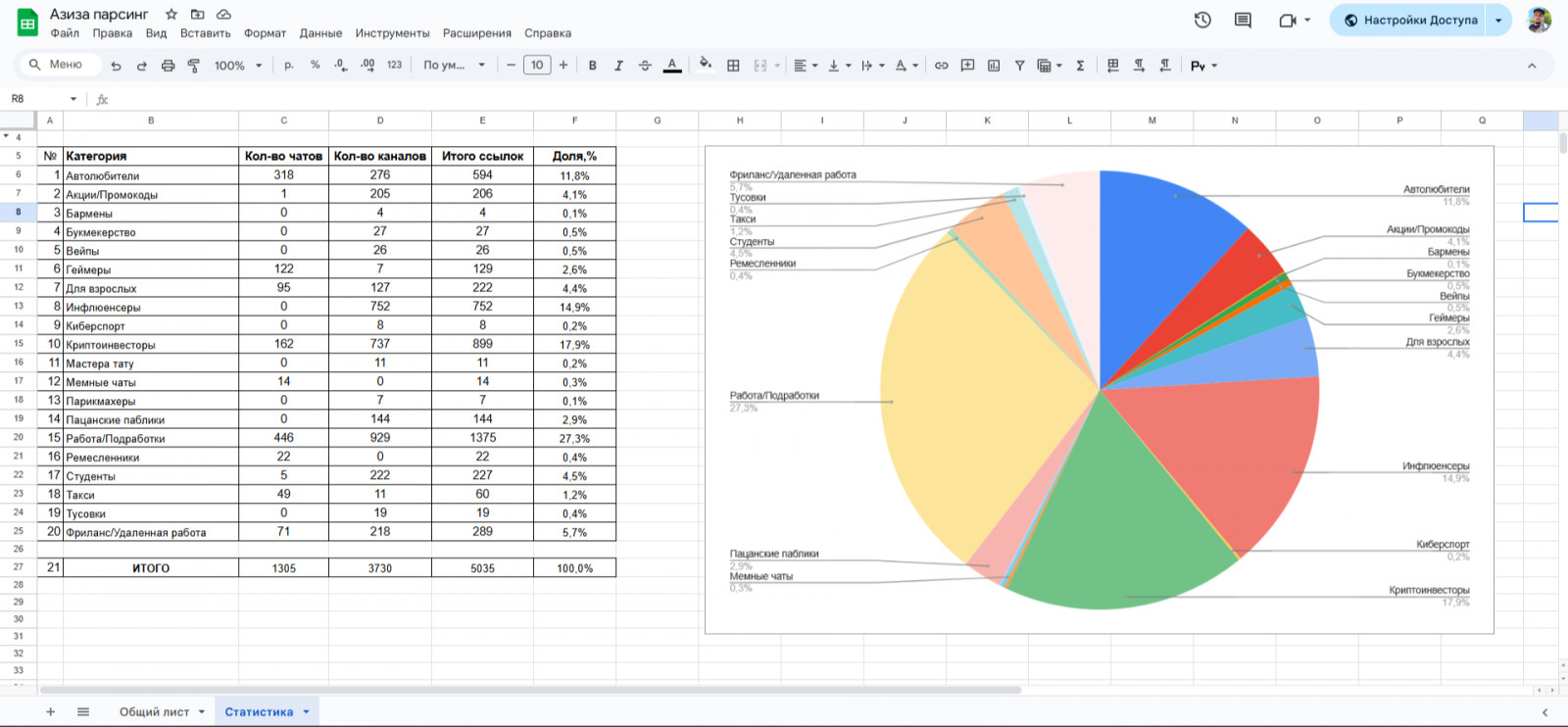Open more number formats 123

click(x=394, y=66)
